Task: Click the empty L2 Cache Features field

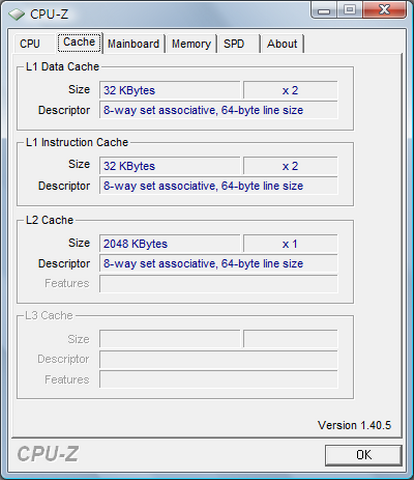Action: [x=218, y=284]
